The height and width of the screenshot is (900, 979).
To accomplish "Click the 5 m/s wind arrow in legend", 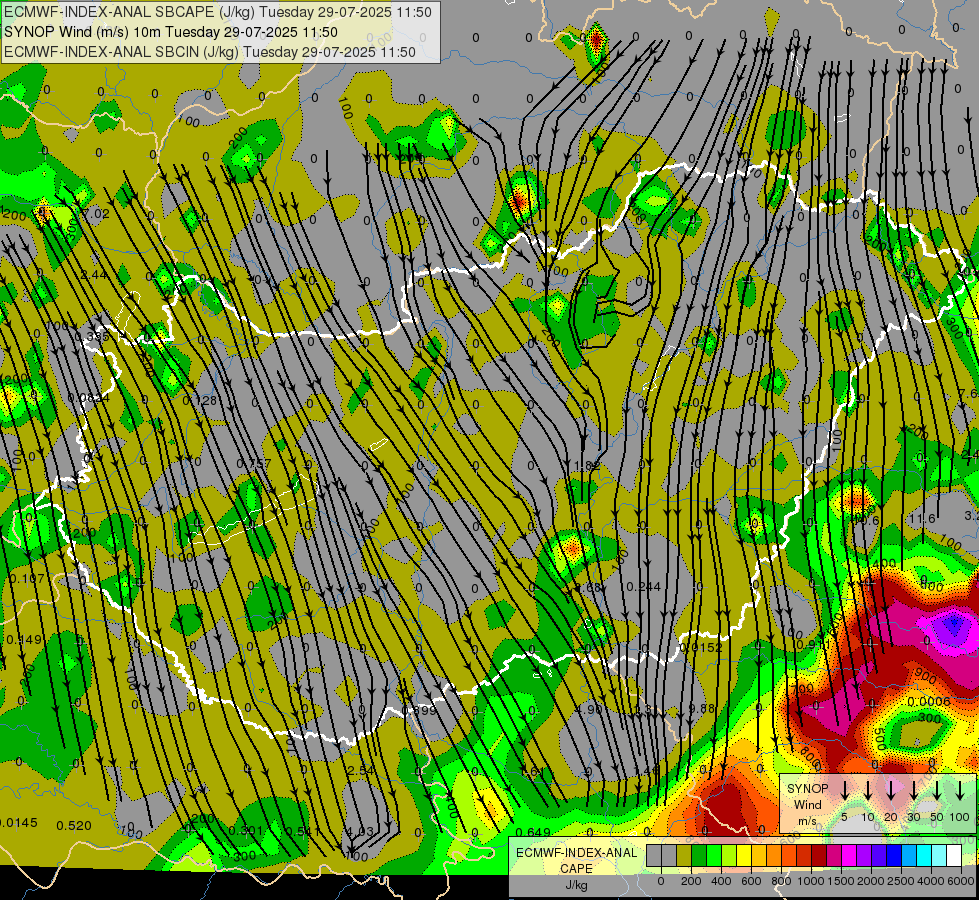I will coord(844,791).
